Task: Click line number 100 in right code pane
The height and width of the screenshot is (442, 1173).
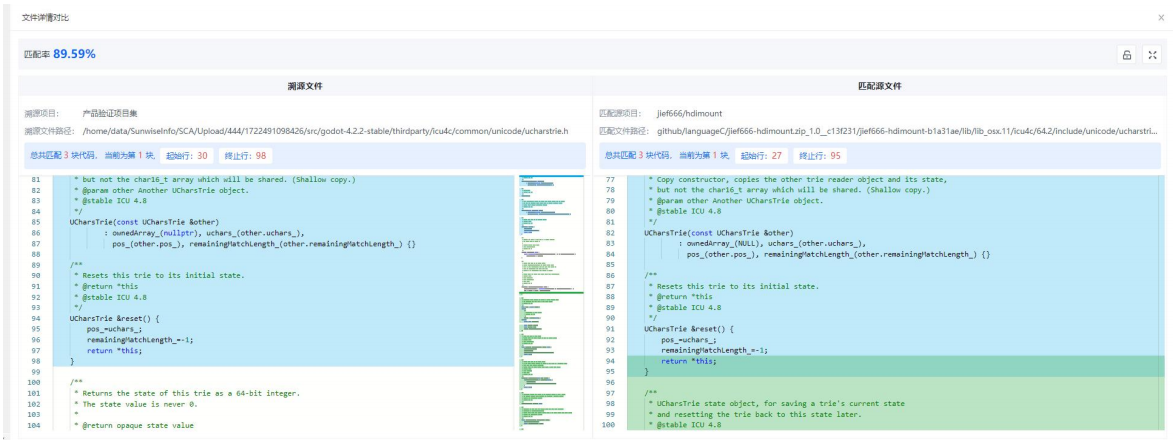Action: 608,425
